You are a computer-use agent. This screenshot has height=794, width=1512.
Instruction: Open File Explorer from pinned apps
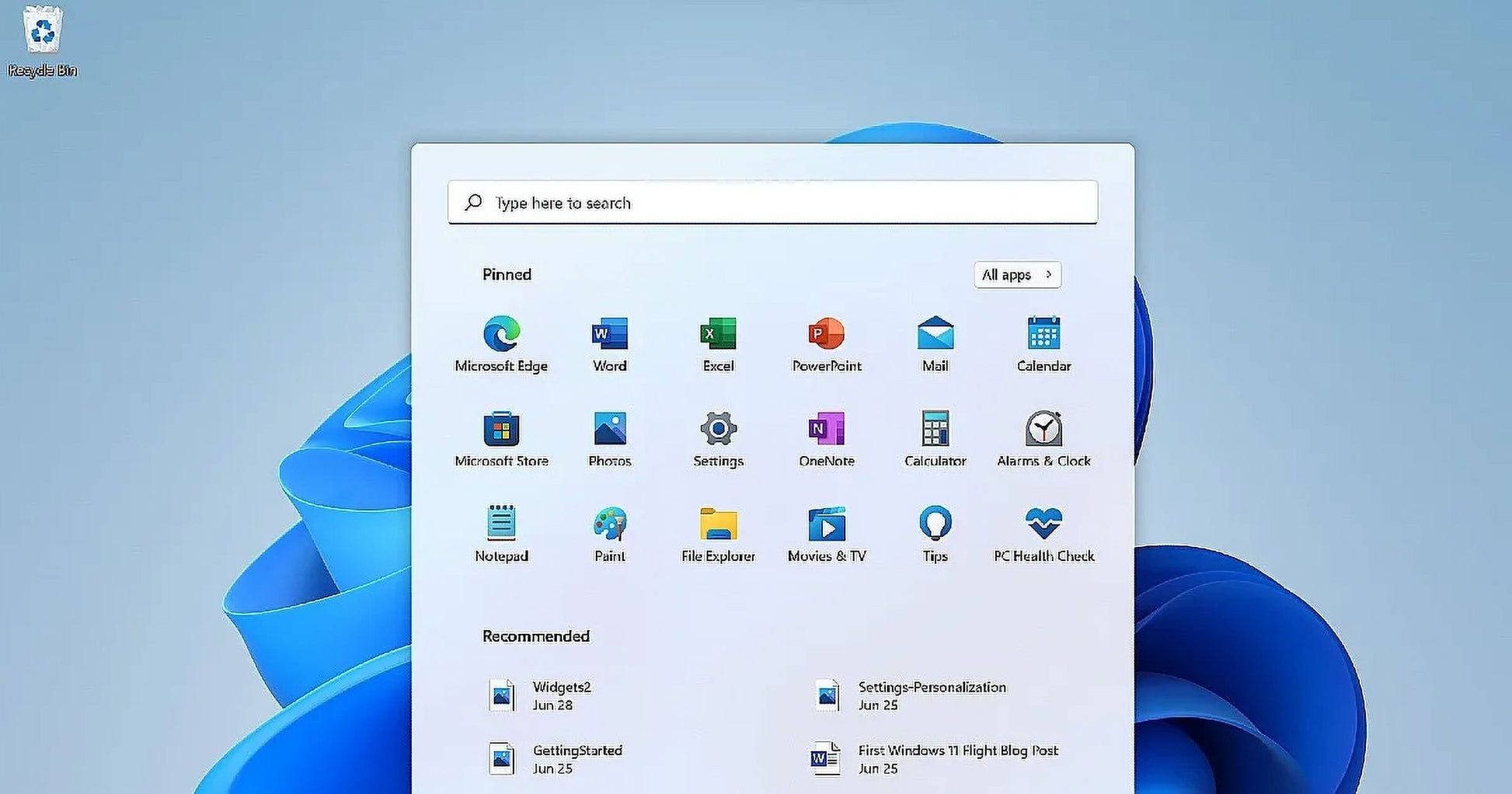click(718, 534)
